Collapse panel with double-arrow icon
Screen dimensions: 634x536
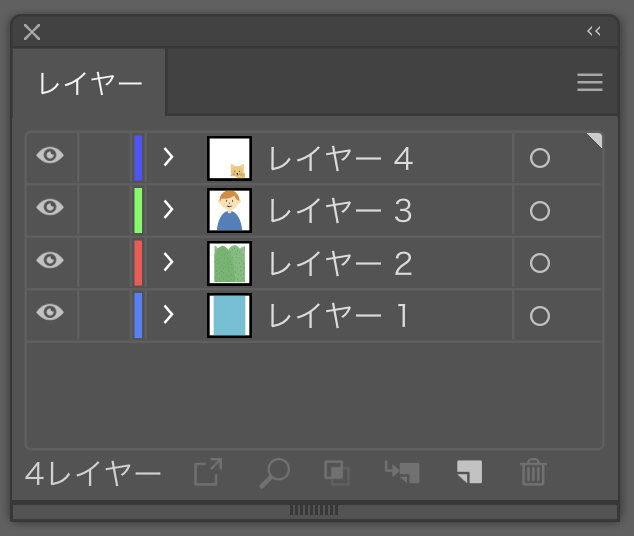[x=594, y=31]
